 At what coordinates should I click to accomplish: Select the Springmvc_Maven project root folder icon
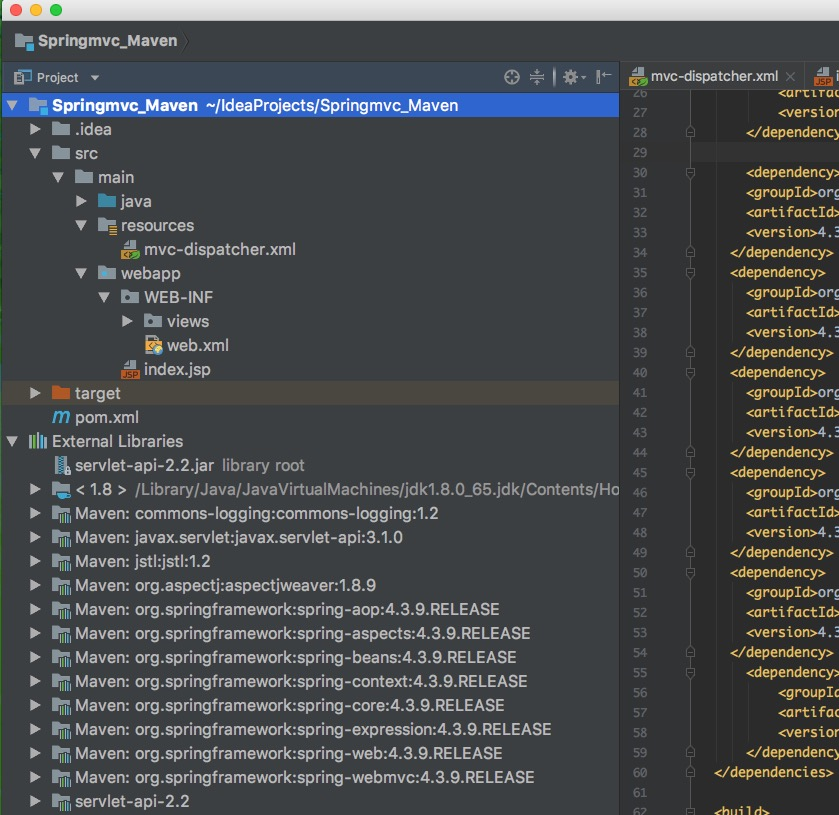tap(39, 105)
